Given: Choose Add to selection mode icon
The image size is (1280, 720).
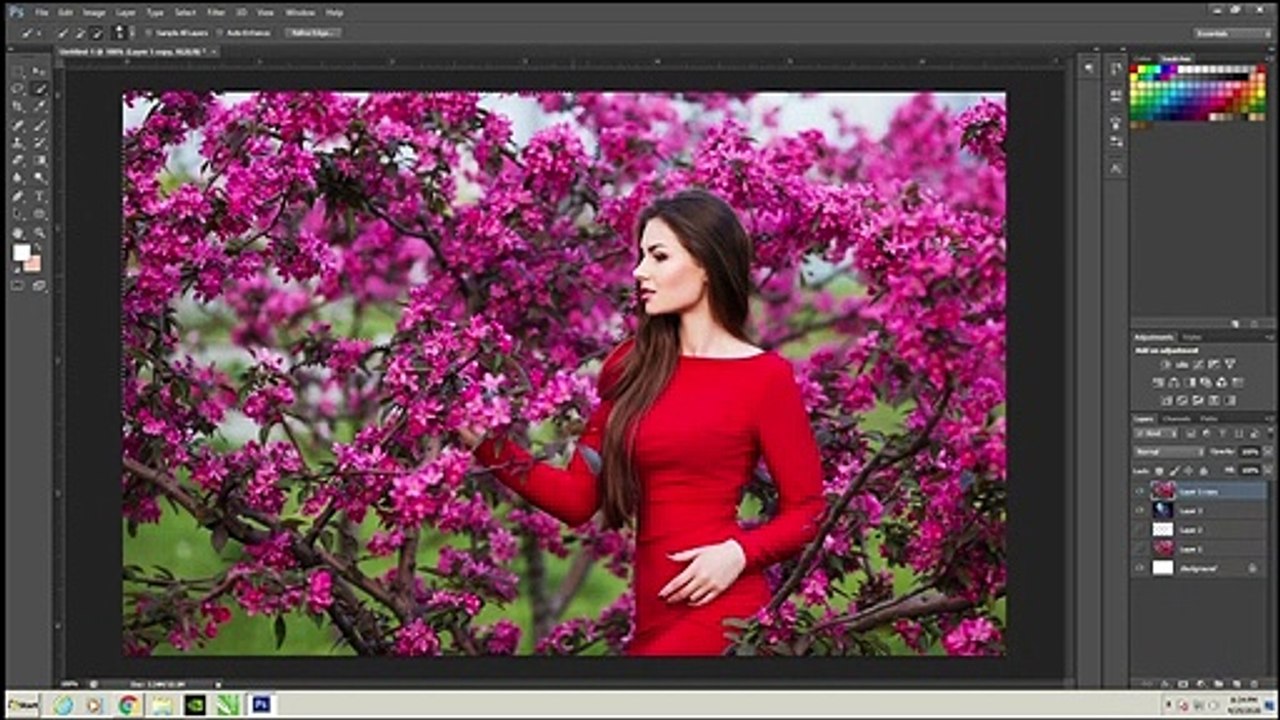Looking at the screenshot, I should [x=80, y=32].
